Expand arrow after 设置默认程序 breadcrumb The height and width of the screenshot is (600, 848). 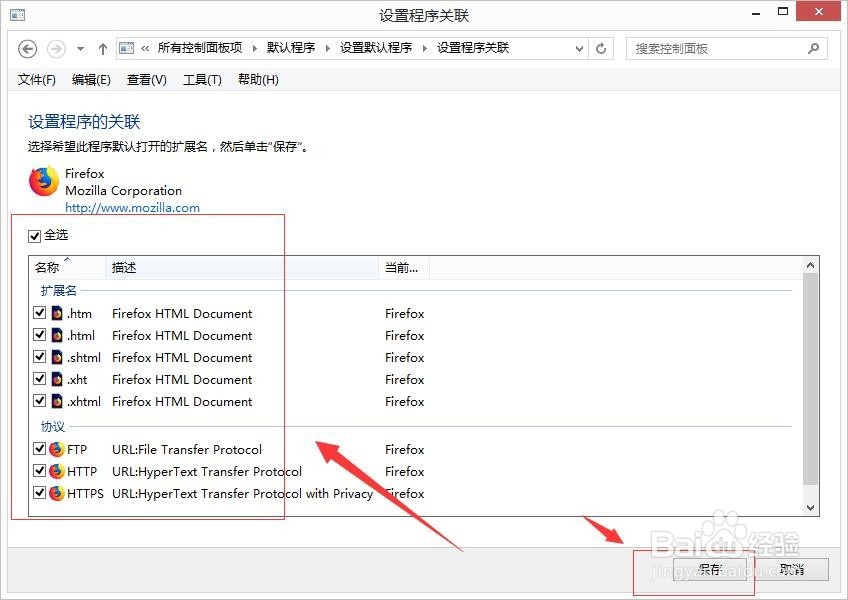425,49
